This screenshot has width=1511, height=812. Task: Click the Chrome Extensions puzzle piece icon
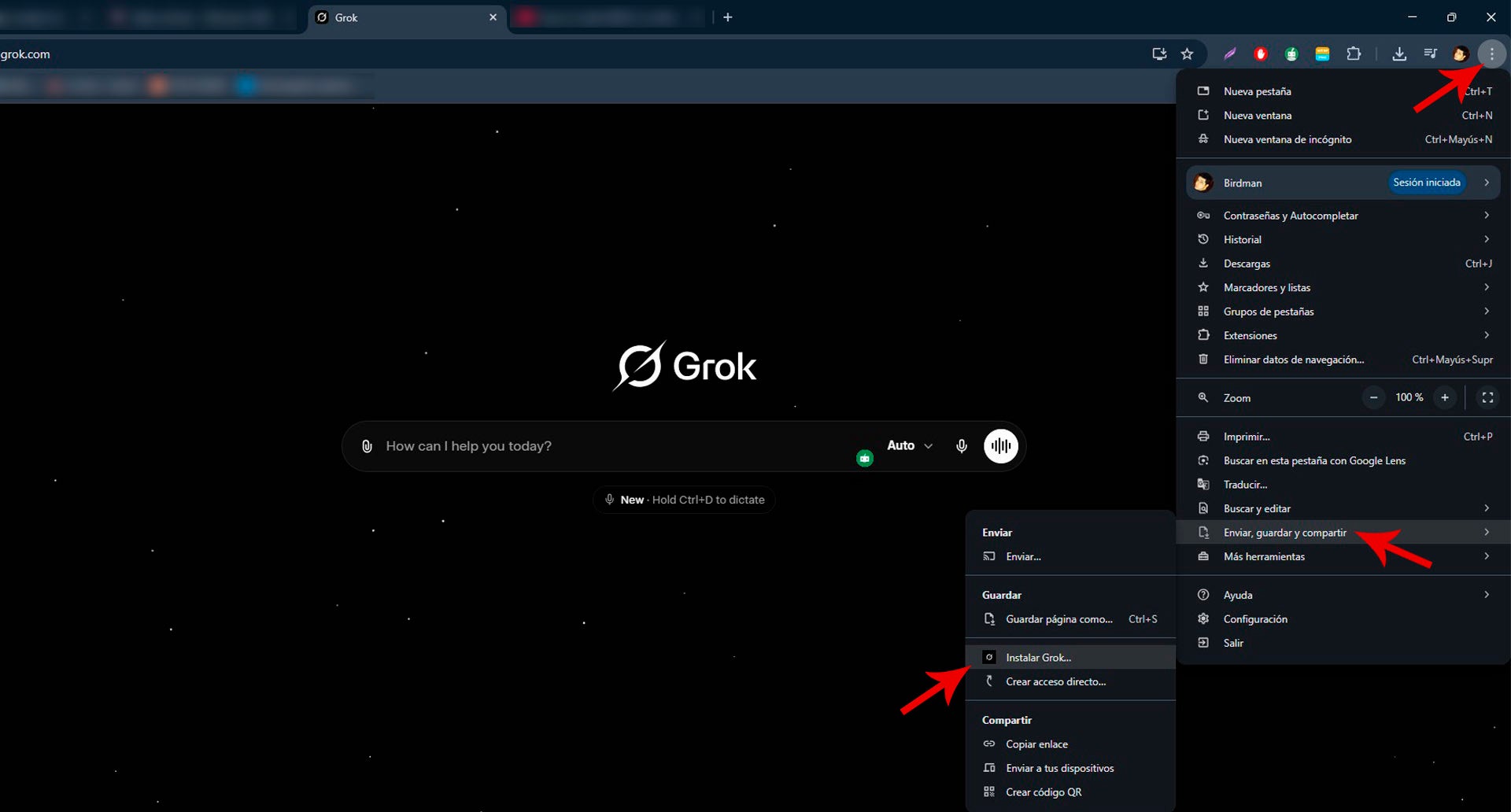(1354, 54)
